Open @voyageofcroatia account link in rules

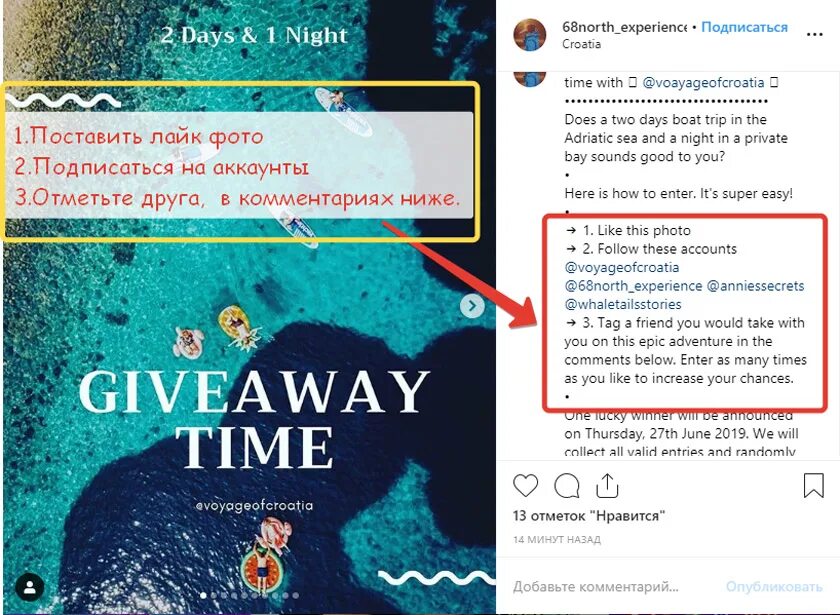pos(621,267)
